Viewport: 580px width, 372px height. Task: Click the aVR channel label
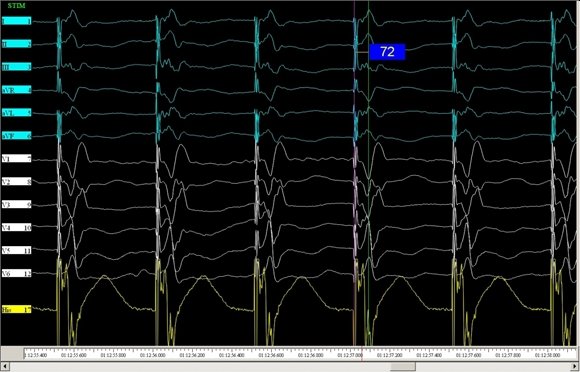[17, 90]
